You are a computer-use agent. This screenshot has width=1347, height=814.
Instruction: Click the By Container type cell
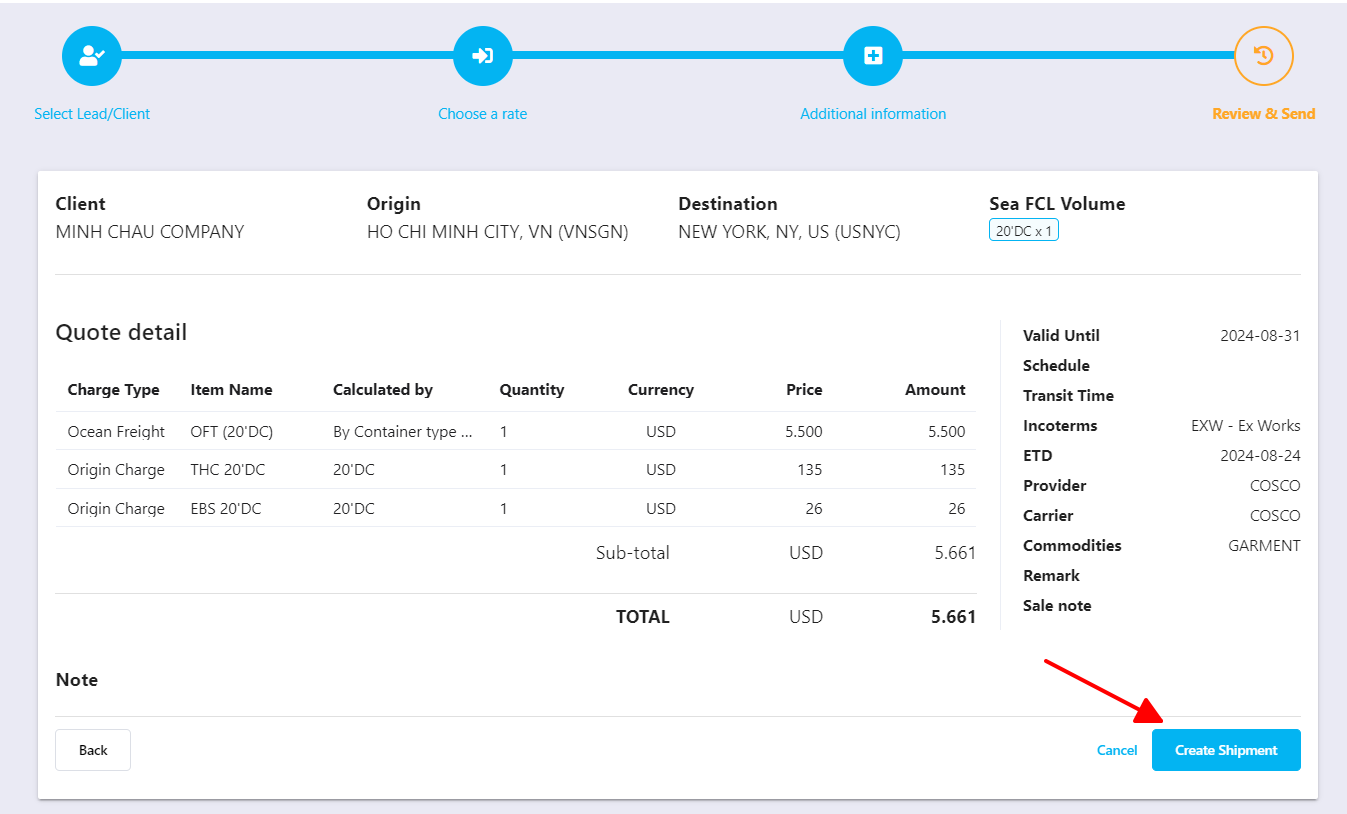402,432
